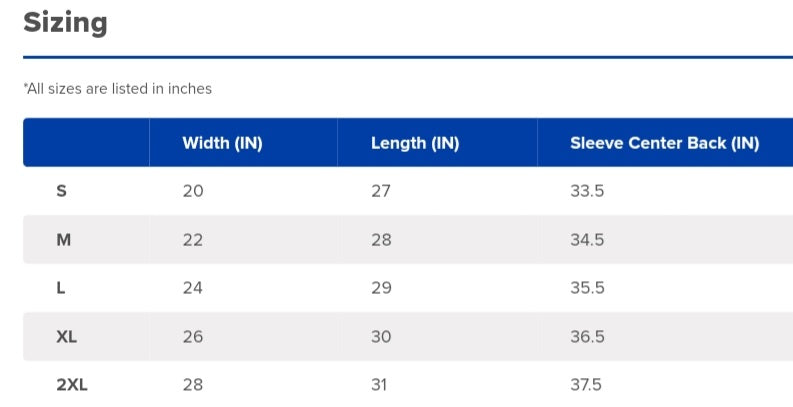Select the S size row label
Screen dimensions: 793x407
click(x=62, y=191)
